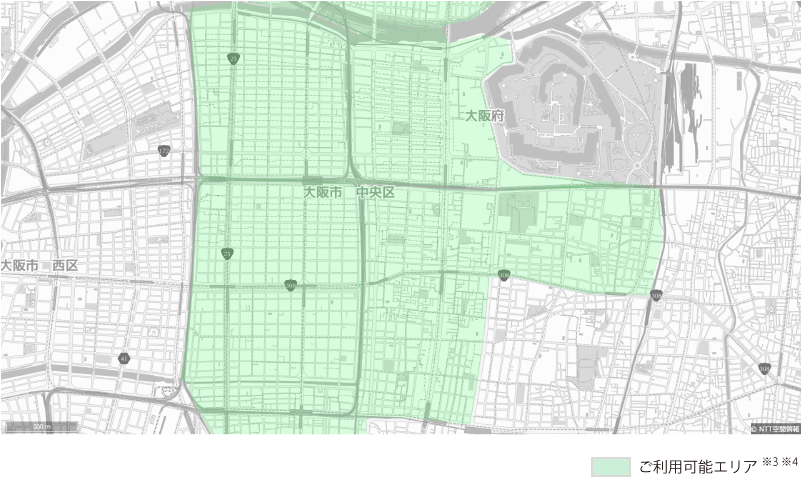Click the route 41 shield marker
Image resolution: width=803 pixels, height=481 pixels.
point(124,357)
